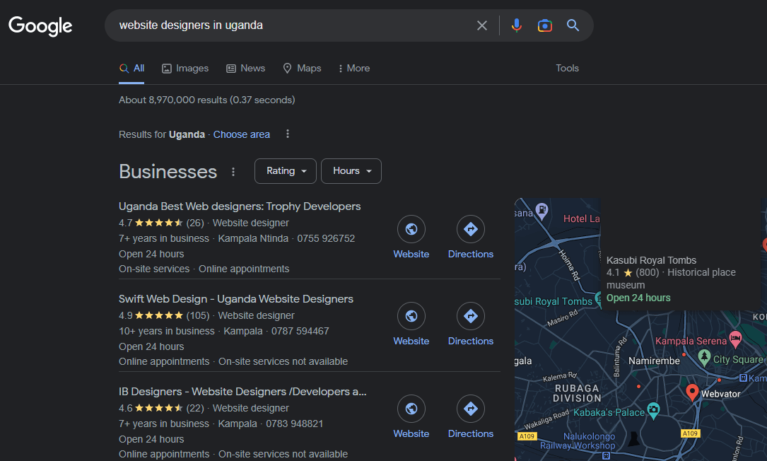Viewport: 767px width, 461px height.
Task: Click the Webvator red map pin
Action: (692, 392)
